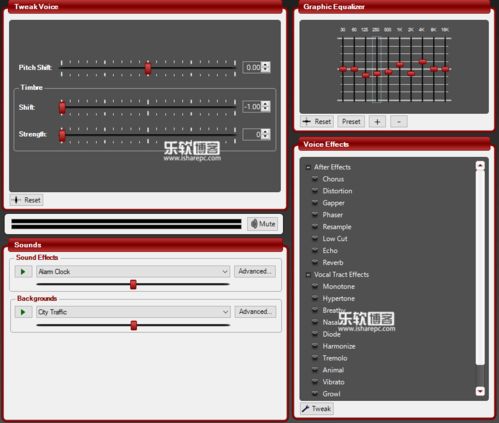Open Advanced settings for Backgrounds

click(x=255, y=312)
